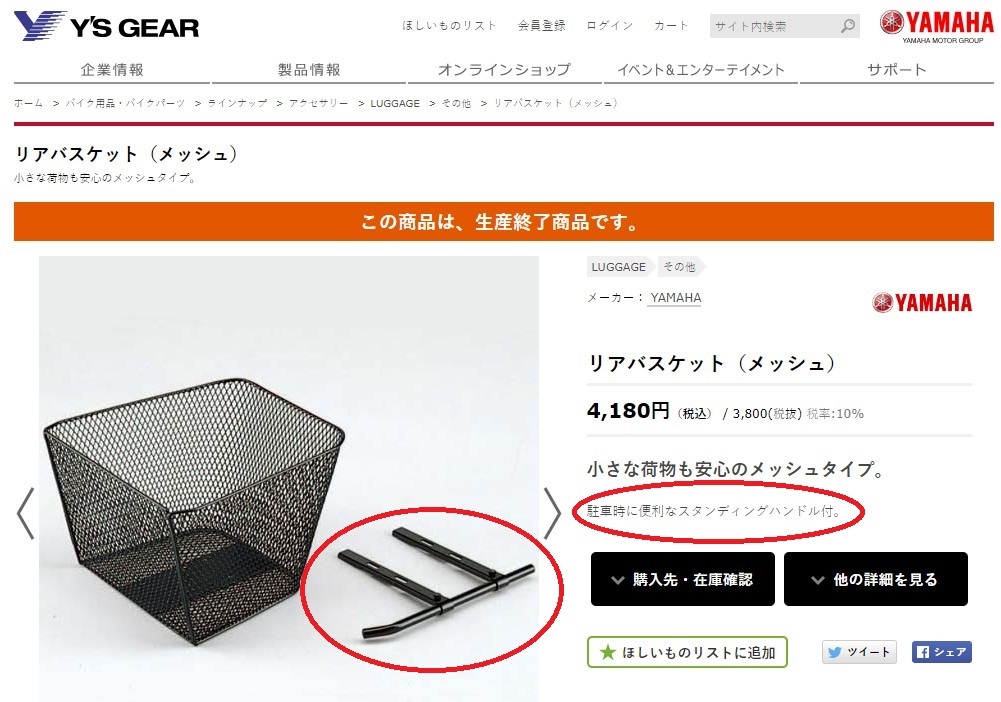Open the オンラインショップ menu
Screen dimensions: 1001x702
(504, 70)
